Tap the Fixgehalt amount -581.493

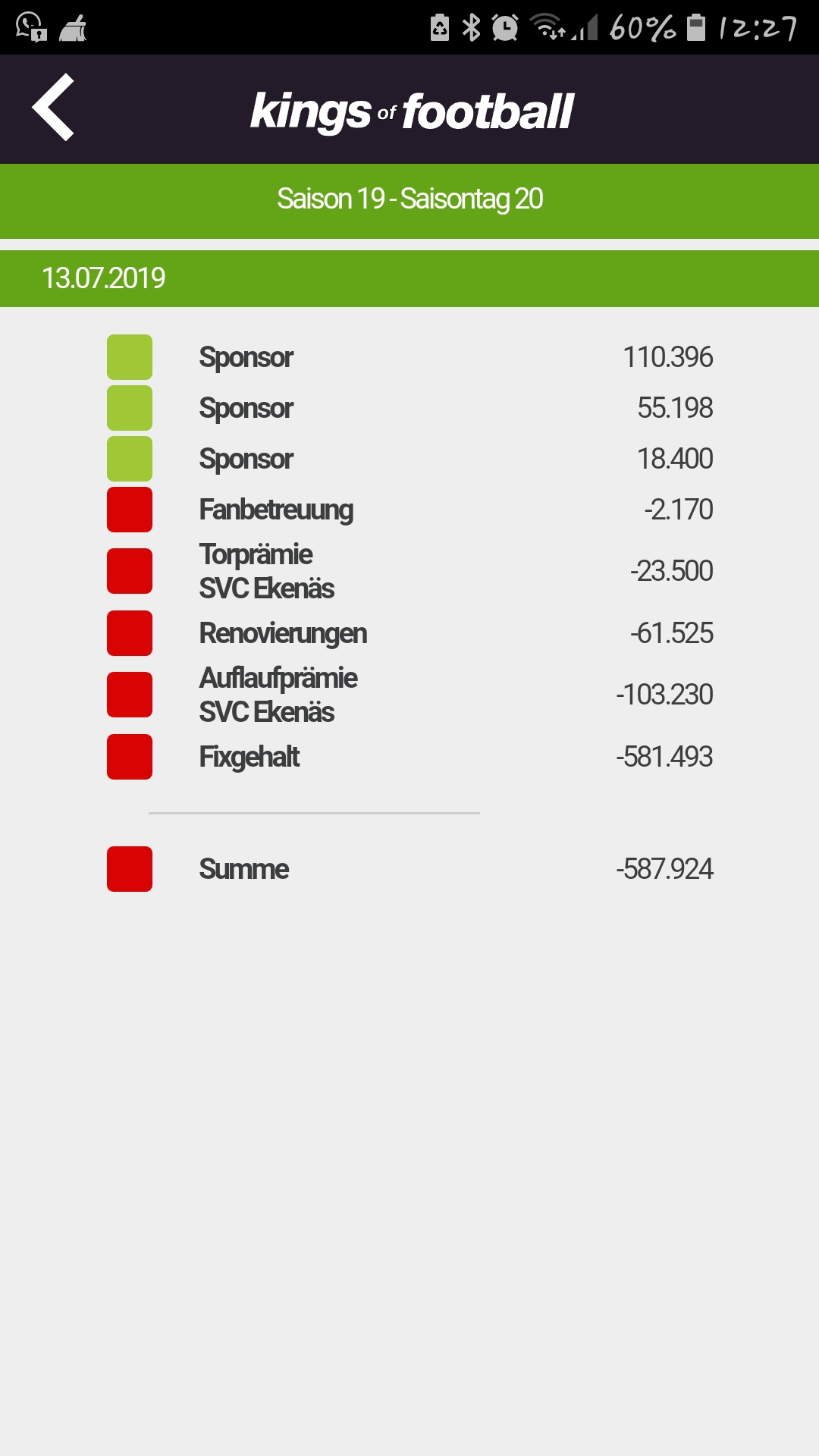664,757
